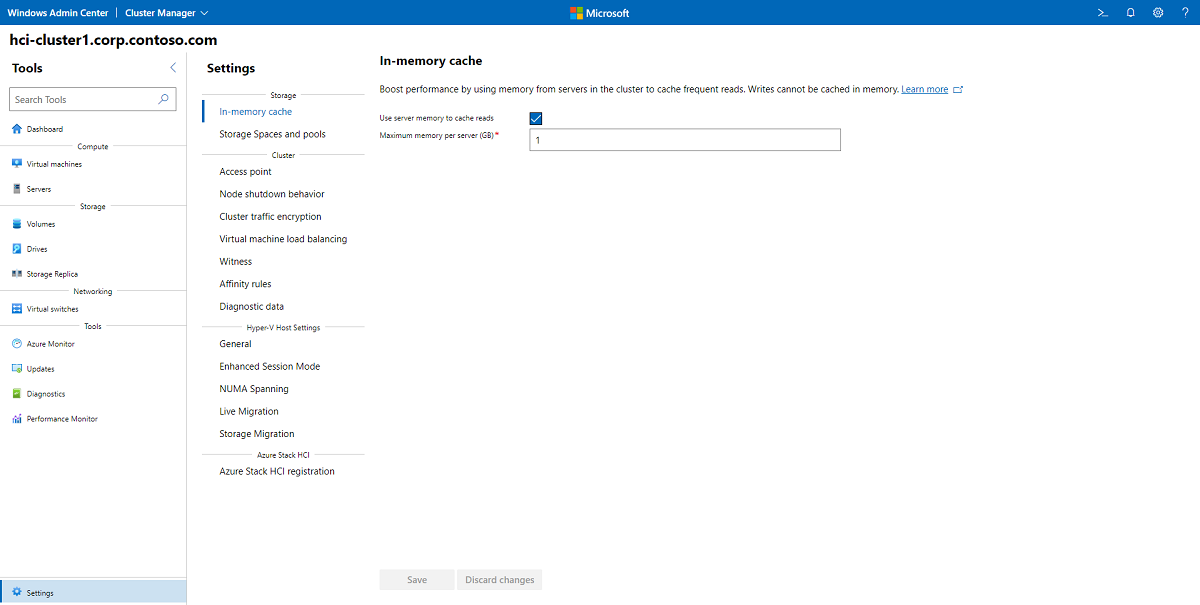This screenshot has height=605, width=1200.
Task: Open the notifications bell
Action: [x=1130, y=13]
